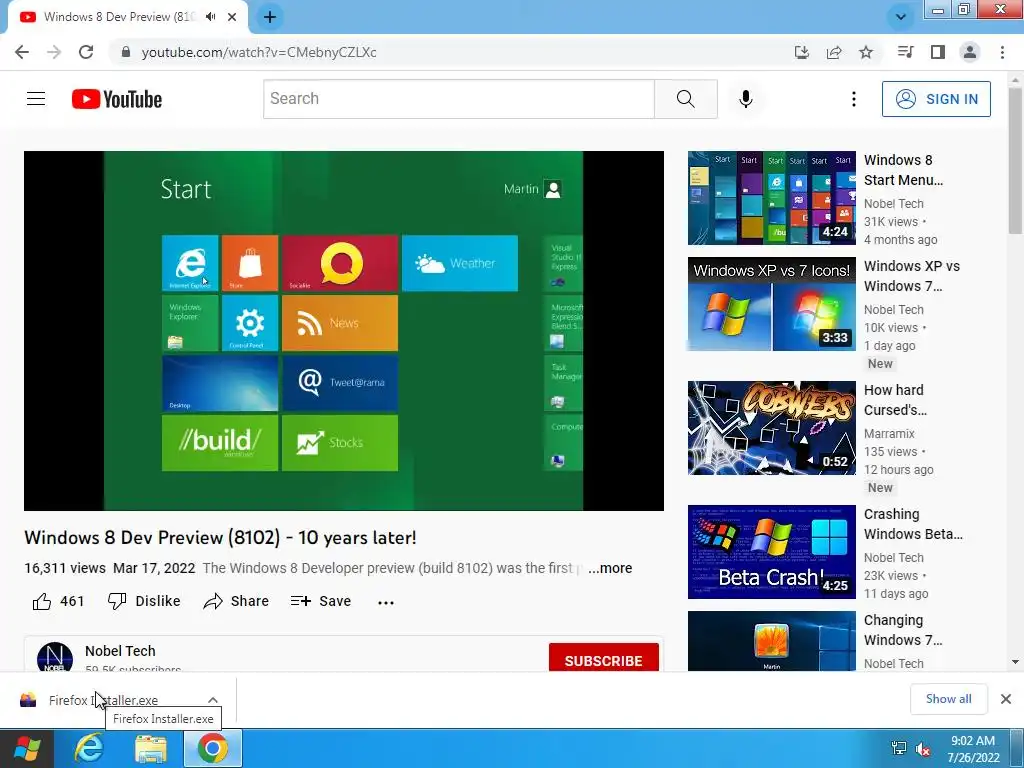The height and width of the screenshot is (768, 1024).
Task: Open YouTube settings three-dot menu
Action: click(854, 99)
